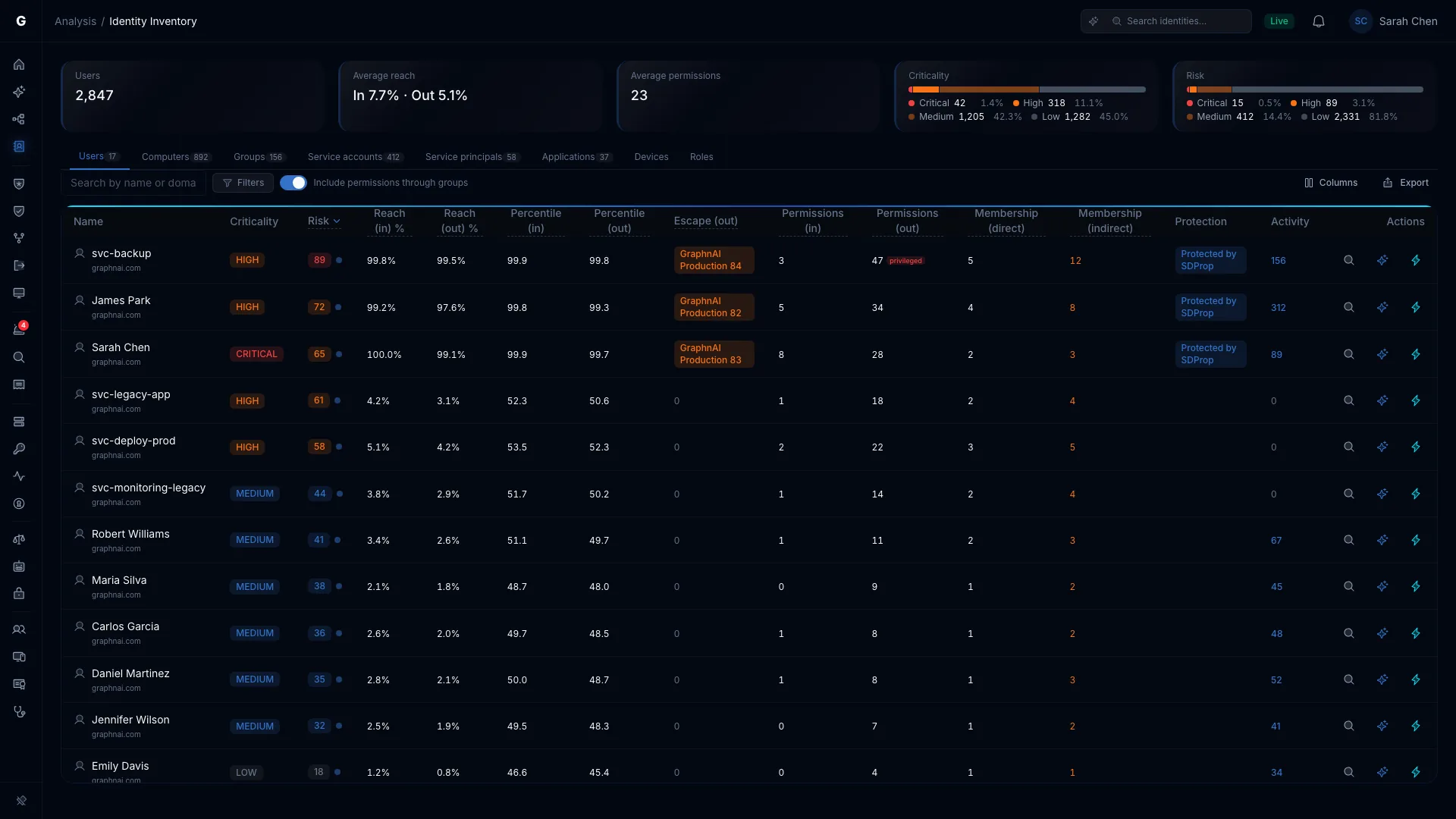Sort by the Risk column dropdown
1456x819 pixels.
point(324,221)
